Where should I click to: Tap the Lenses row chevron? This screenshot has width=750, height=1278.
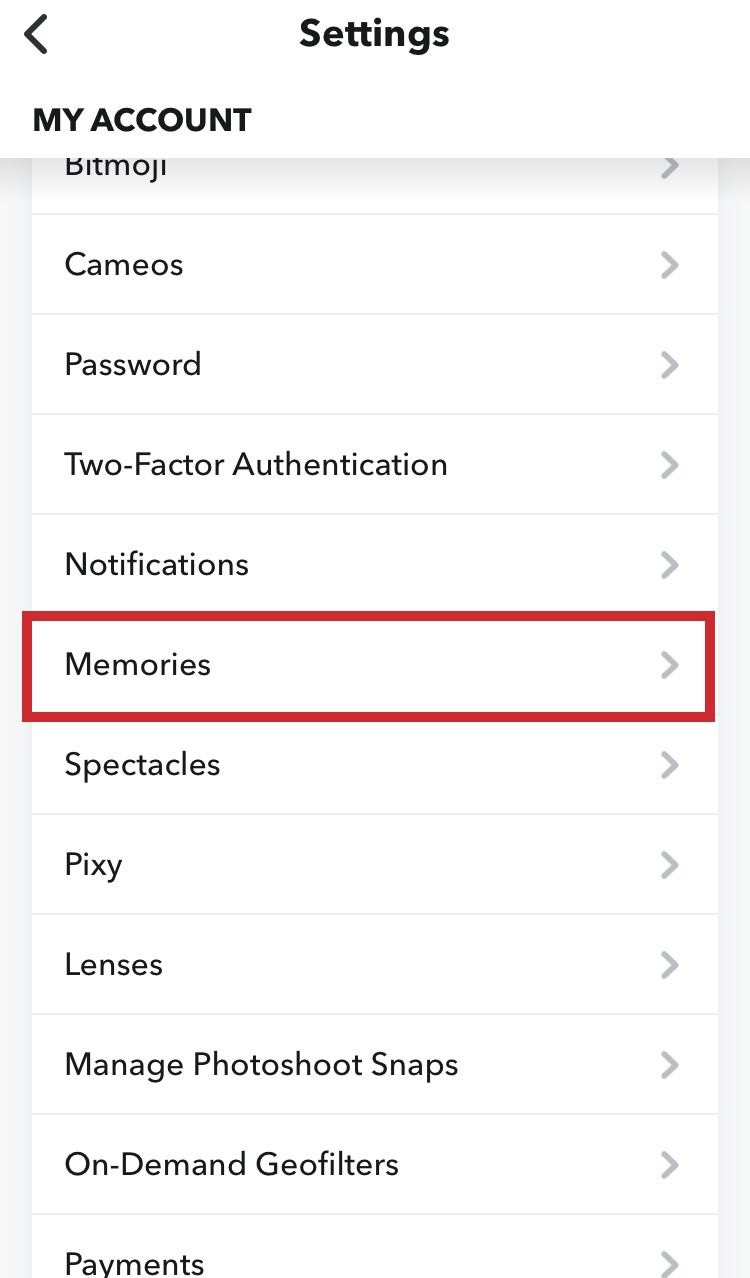pos(670,965)
